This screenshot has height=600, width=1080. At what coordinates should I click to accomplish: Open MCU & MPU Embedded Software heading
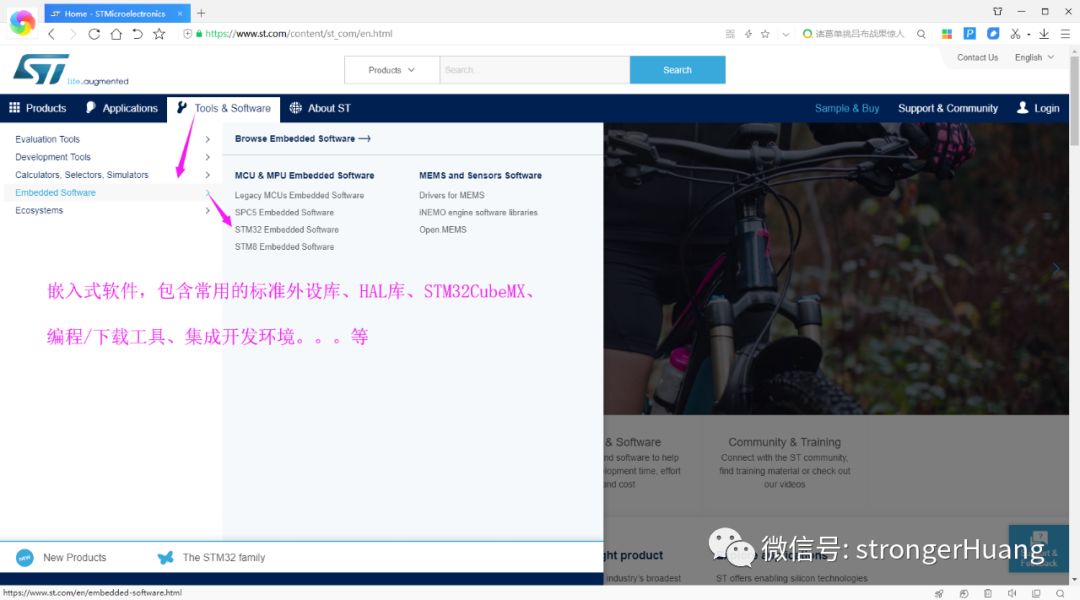pos(304,176)
